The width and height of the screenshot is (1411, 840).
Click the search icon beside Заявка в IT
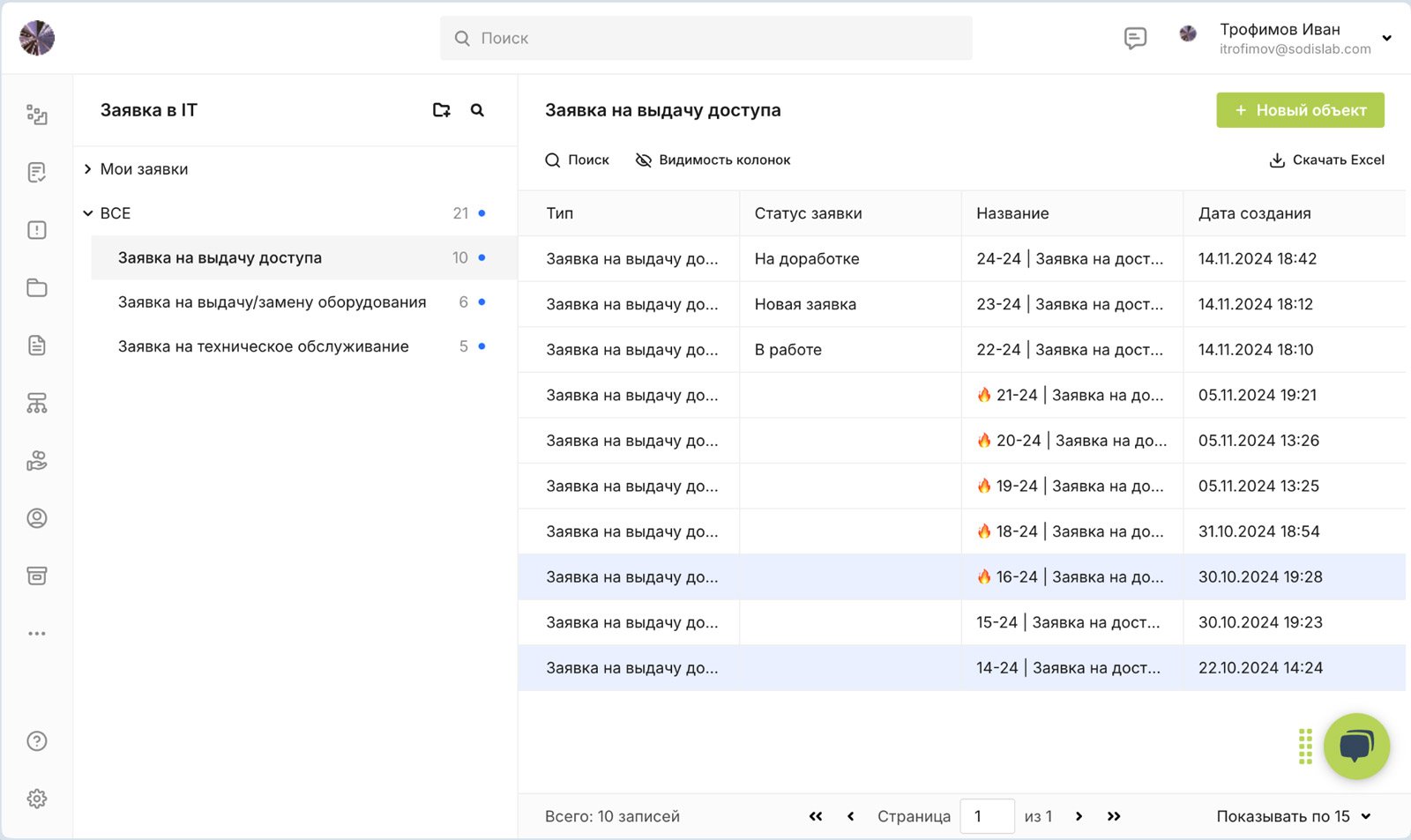click(x=477, y=110)
